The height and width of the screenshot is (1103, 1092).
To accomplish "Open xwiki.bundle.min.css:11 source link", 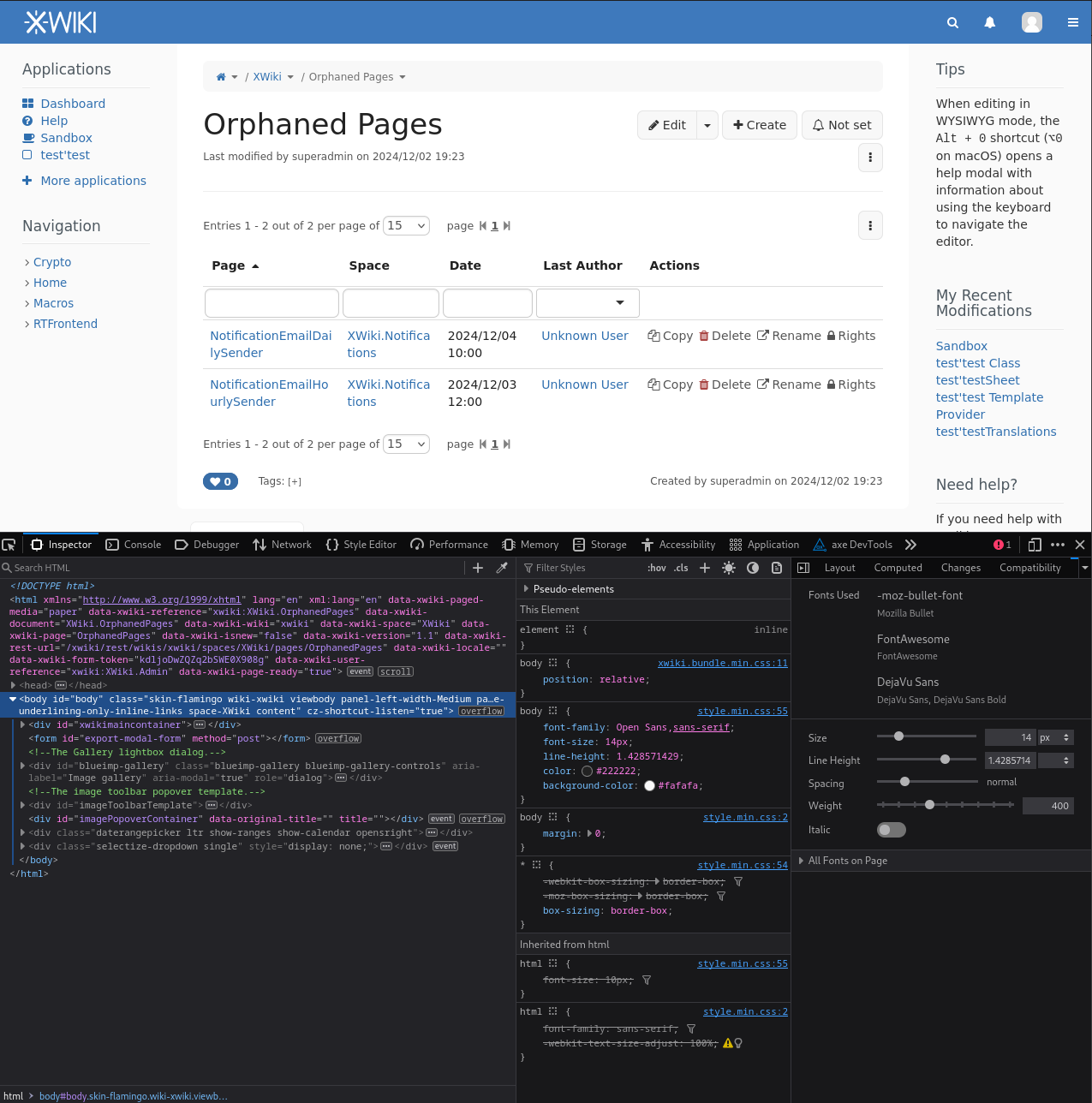I will [x=723, y=663].
